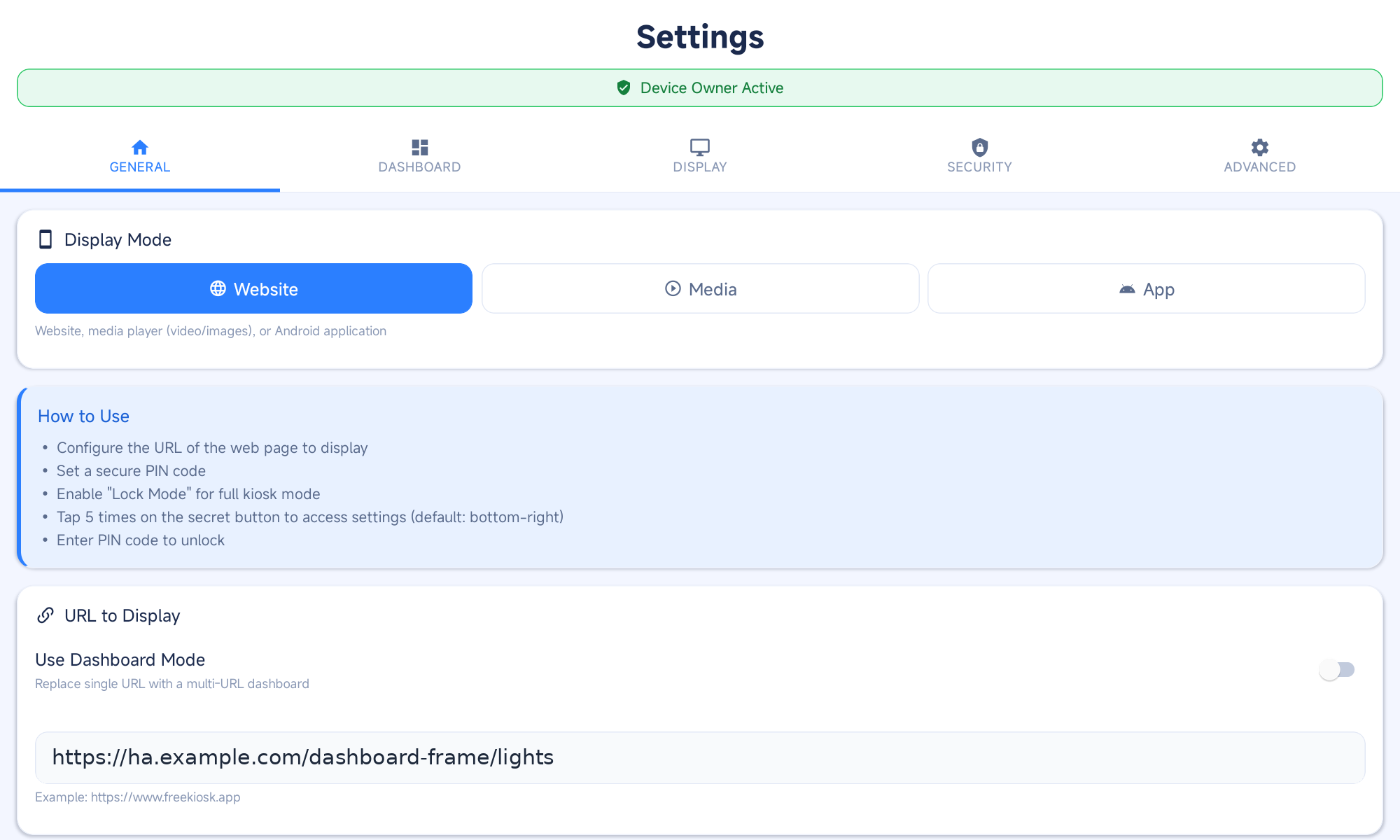Click the URL input field
Viewport: 1400px width, 840px height.
tap(700, 757)
